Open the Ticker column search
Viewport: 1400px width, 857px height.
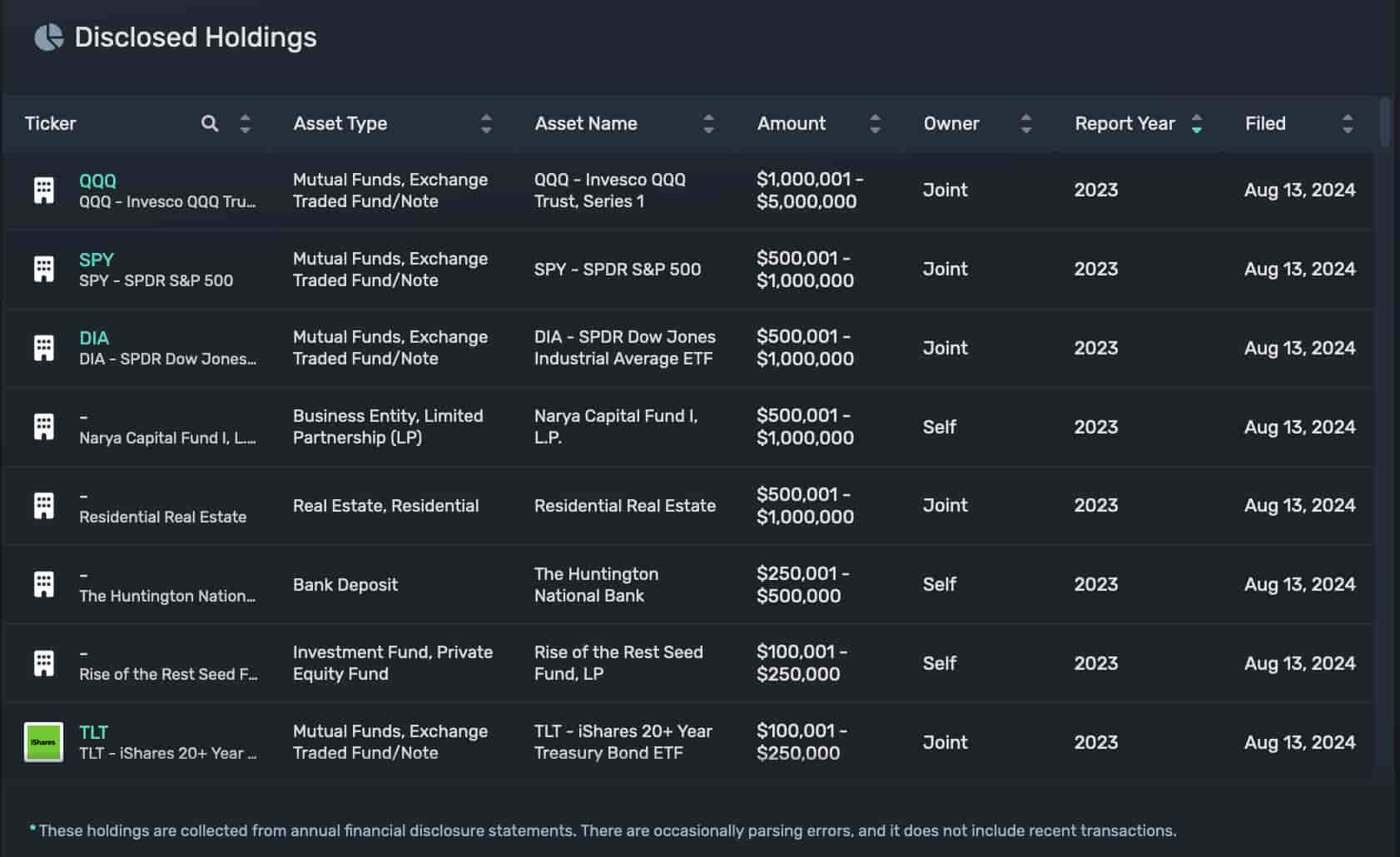210,123
